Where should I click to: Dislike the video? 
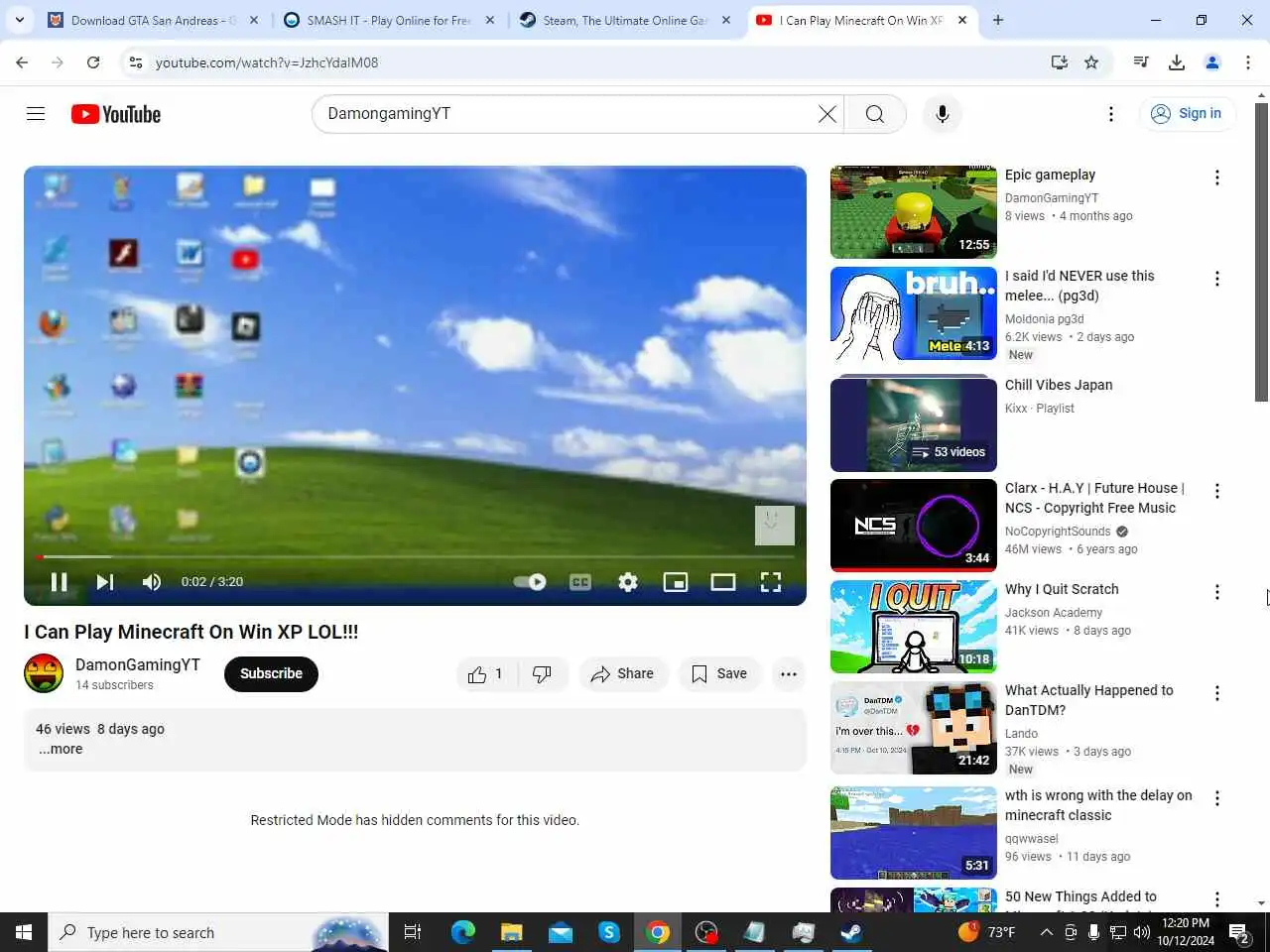pyautogui.click(x=543, y=674)
